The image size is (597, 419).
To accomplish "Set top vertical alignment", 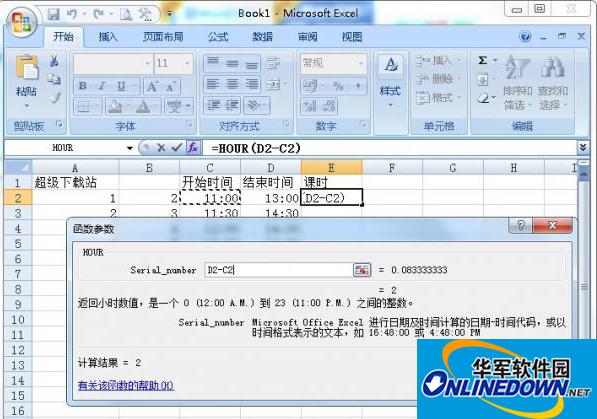I will 213,63.
